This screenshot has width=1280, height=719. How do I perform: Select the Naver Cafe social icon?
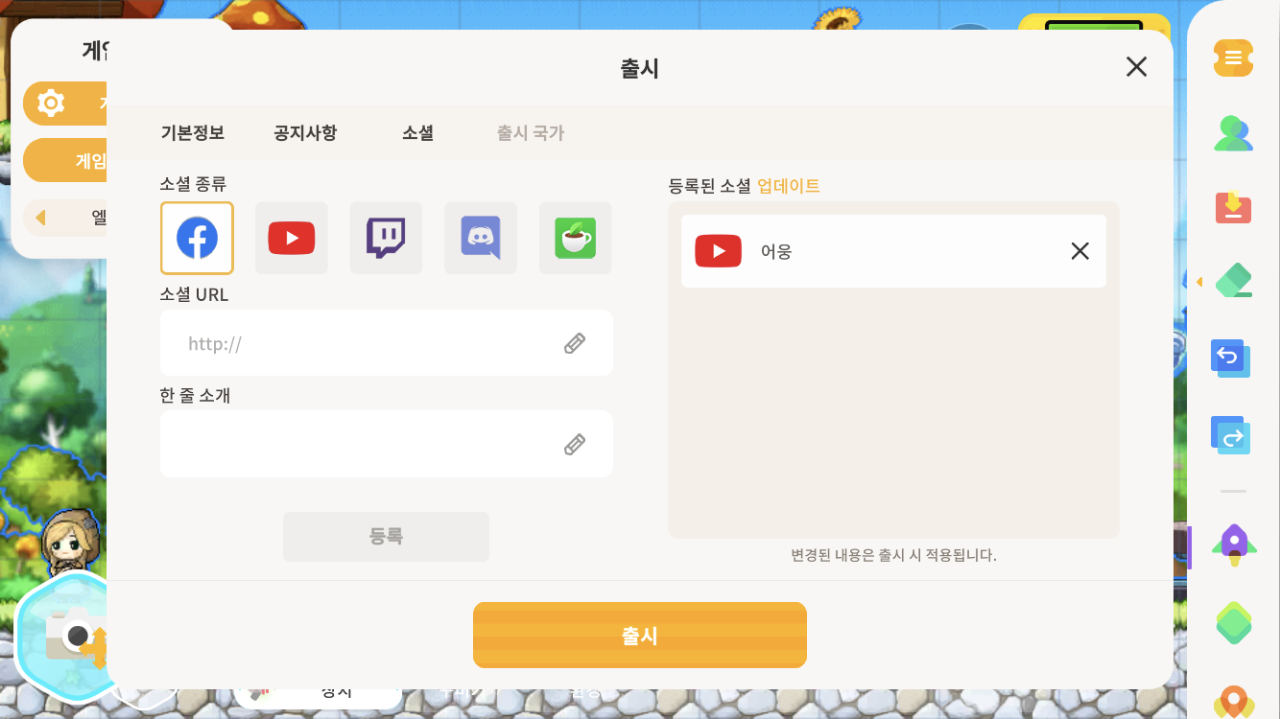(575, 238)
